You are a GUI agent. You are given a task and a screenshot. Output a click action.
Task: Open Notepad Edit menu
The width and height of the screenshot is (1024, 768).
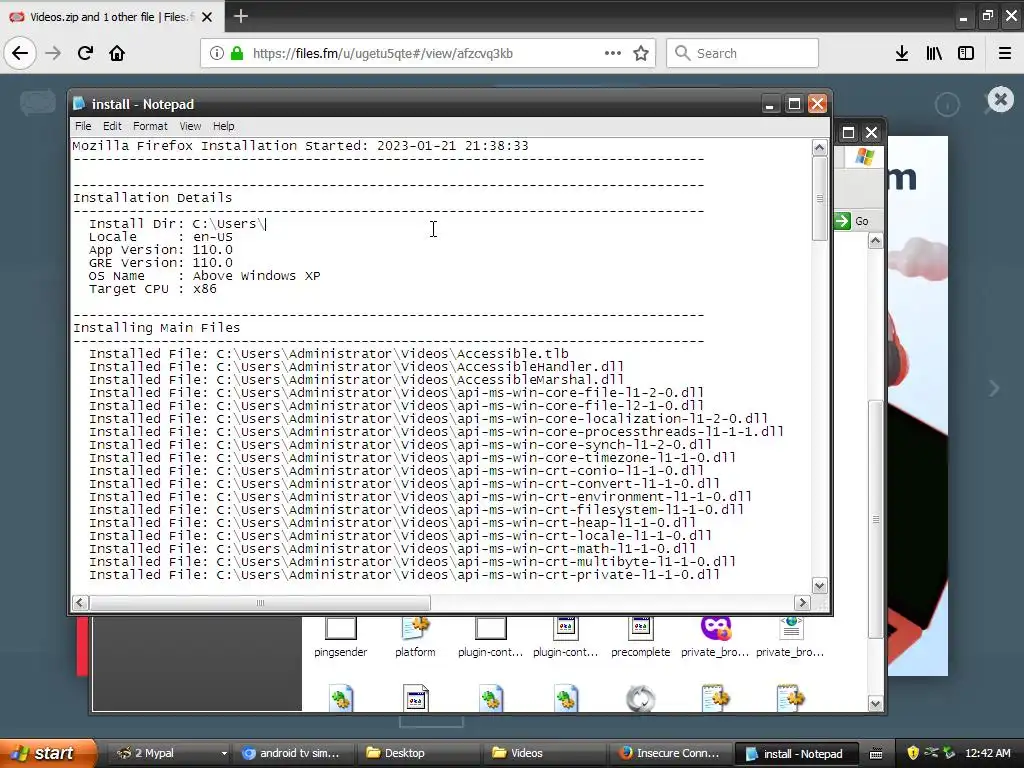[x=112, y=126]
